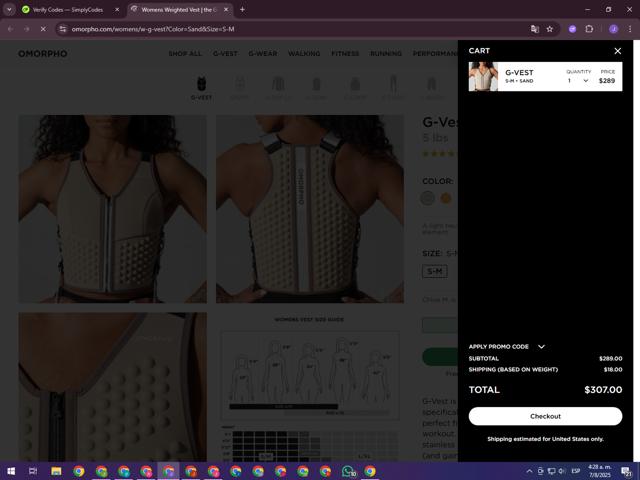Open the WALKING navigation item
640x480 pixels.
coord(304,53)
